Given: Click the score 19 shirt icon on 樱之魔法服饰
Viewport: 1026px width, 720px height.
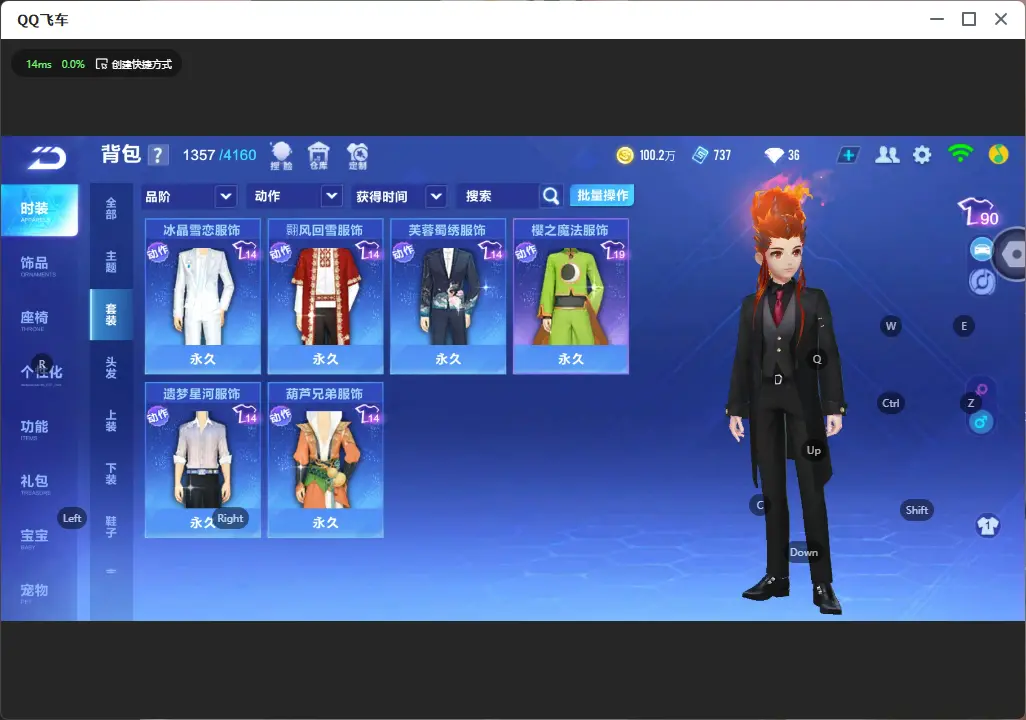Looking at the screenshot, I should point(614,251).
